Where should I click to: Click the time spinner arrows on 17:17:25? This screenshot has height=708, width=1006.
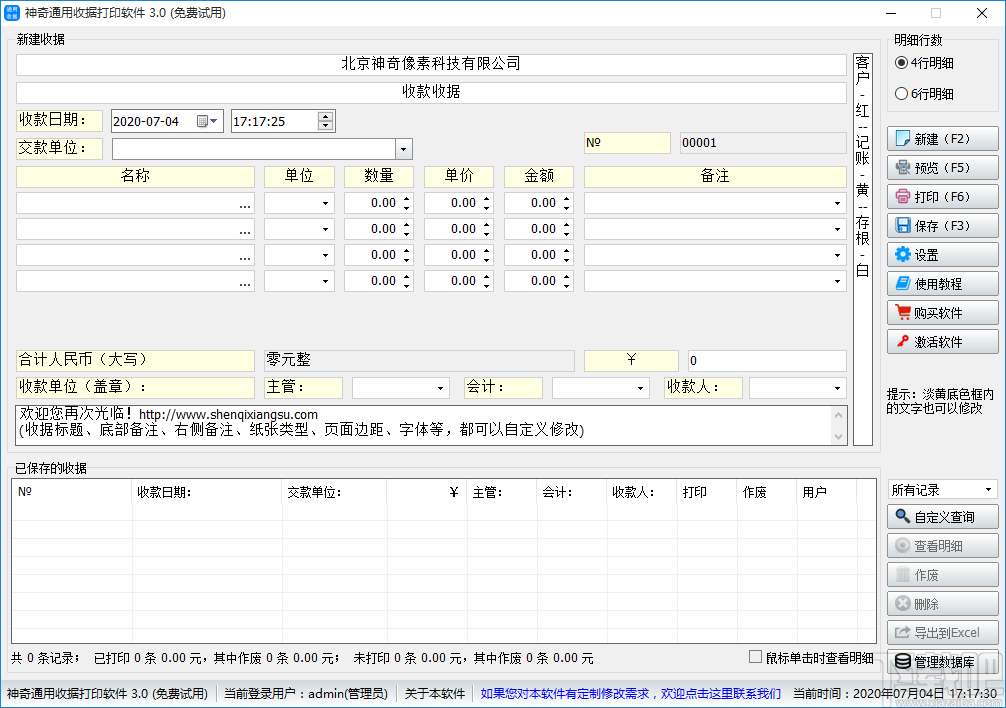(x=326, y=121)
